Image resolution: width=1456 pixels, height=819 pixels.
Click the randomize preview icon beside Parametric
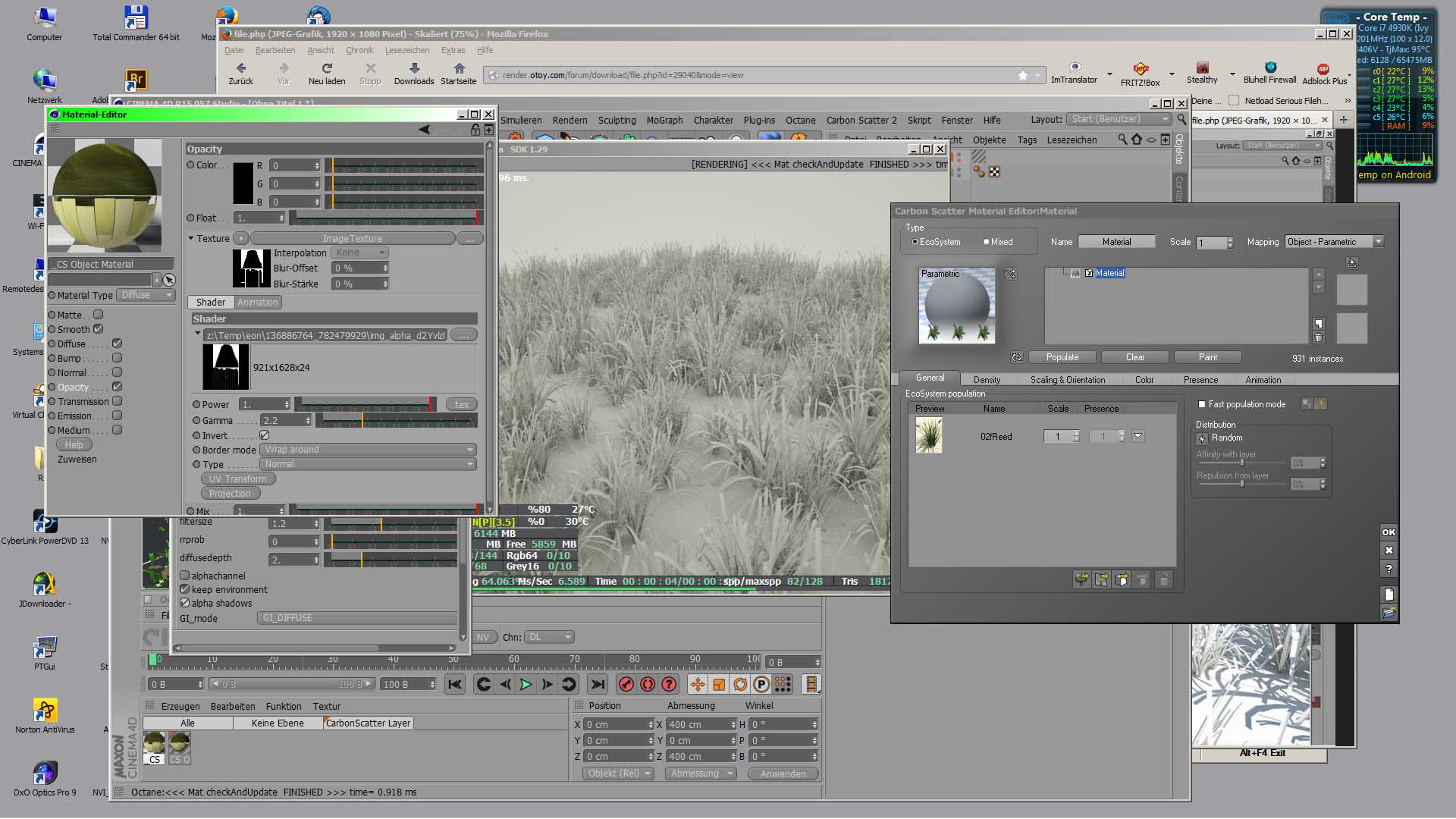pyautogui.click(x=1011, y=274)
